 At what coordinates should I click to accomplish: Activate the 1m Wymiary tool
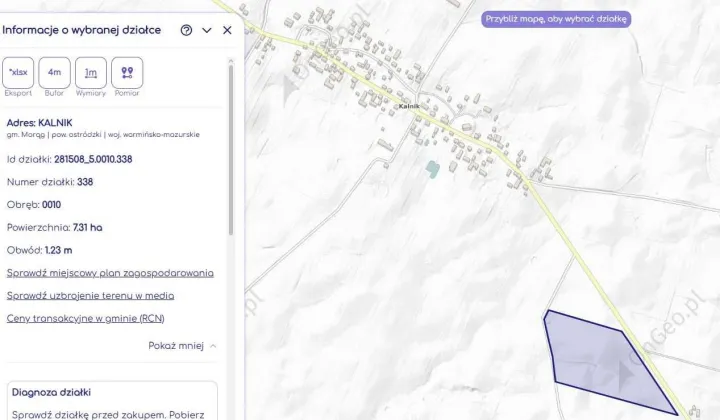pyautogui.click(x=91, y=73)
